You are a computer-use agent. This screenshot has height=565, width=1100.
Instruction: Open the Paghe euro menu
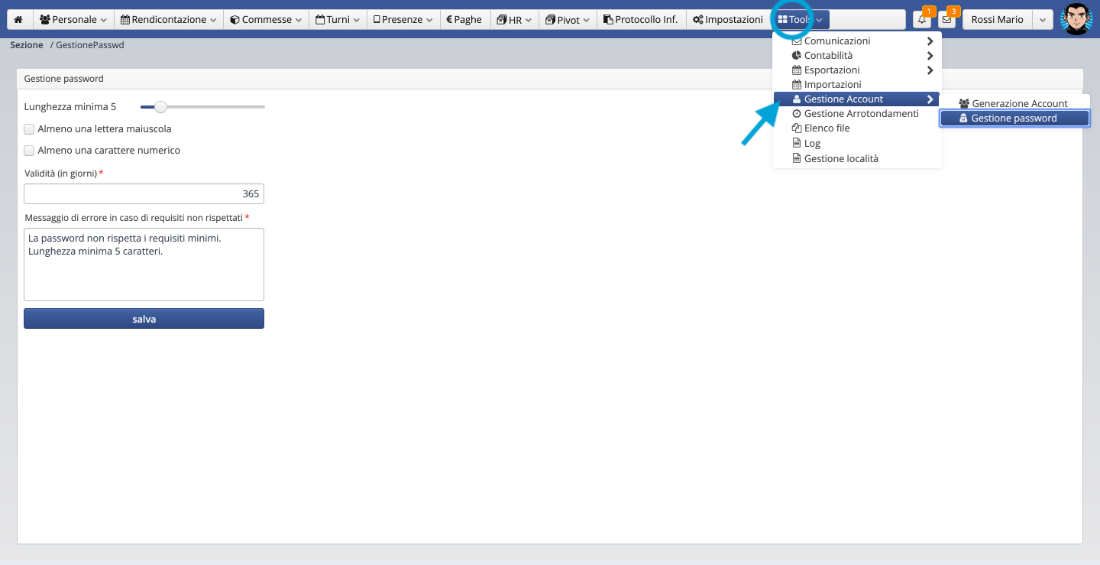pyautogui.click(x=464, y=19)
